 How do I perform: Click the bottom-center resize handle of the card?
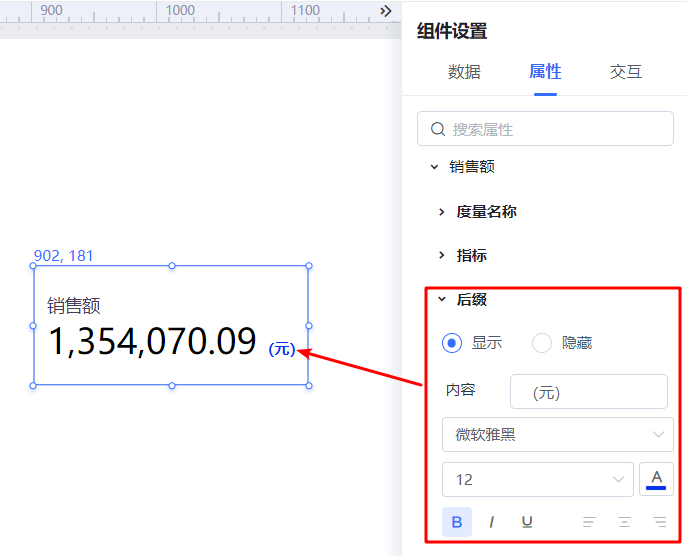click(172, 386)
